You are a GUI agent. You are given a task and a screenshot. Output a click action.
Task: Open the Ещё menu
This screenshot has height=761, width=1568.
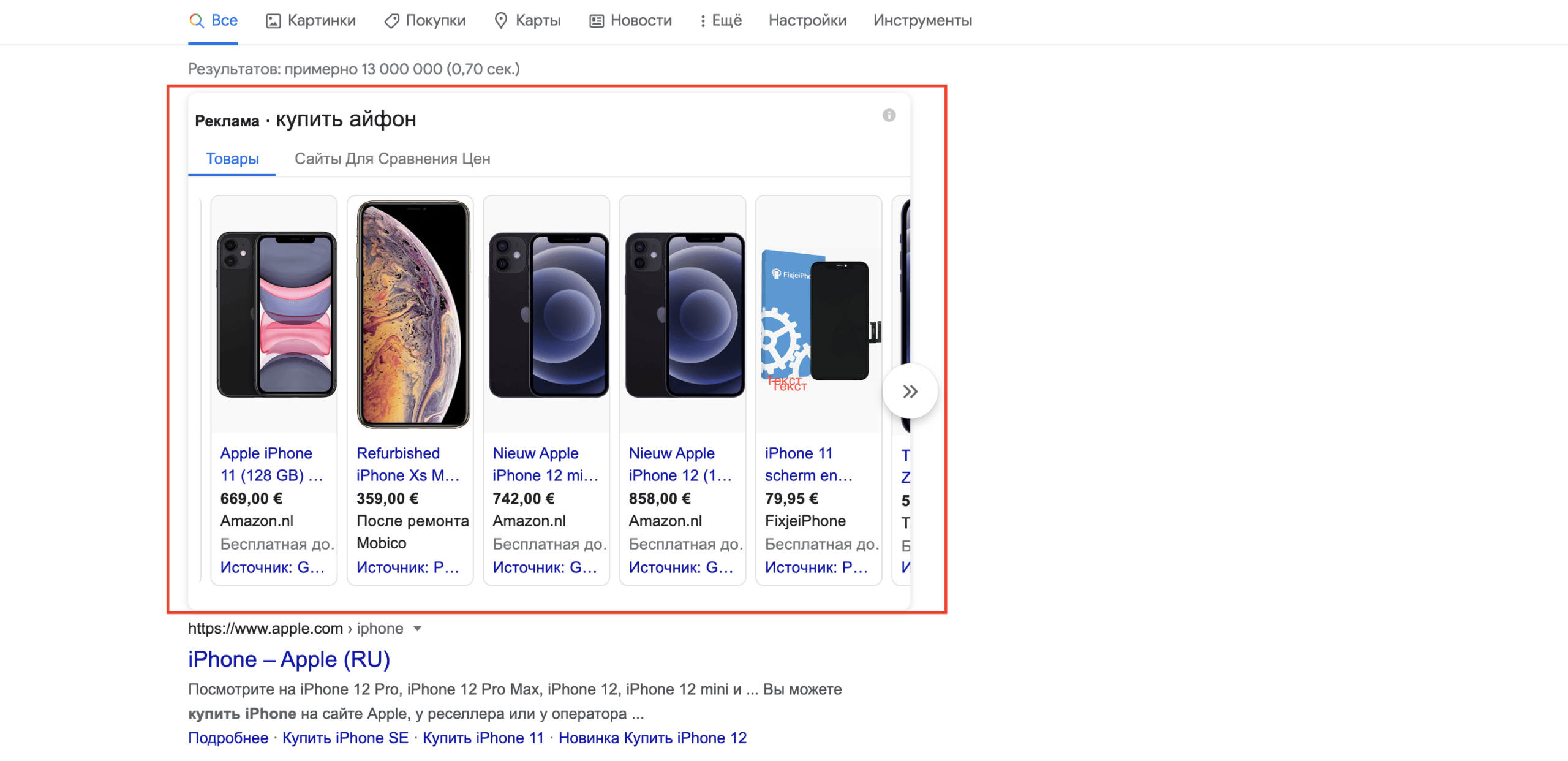pyautogui.click(x=721, y=21)
